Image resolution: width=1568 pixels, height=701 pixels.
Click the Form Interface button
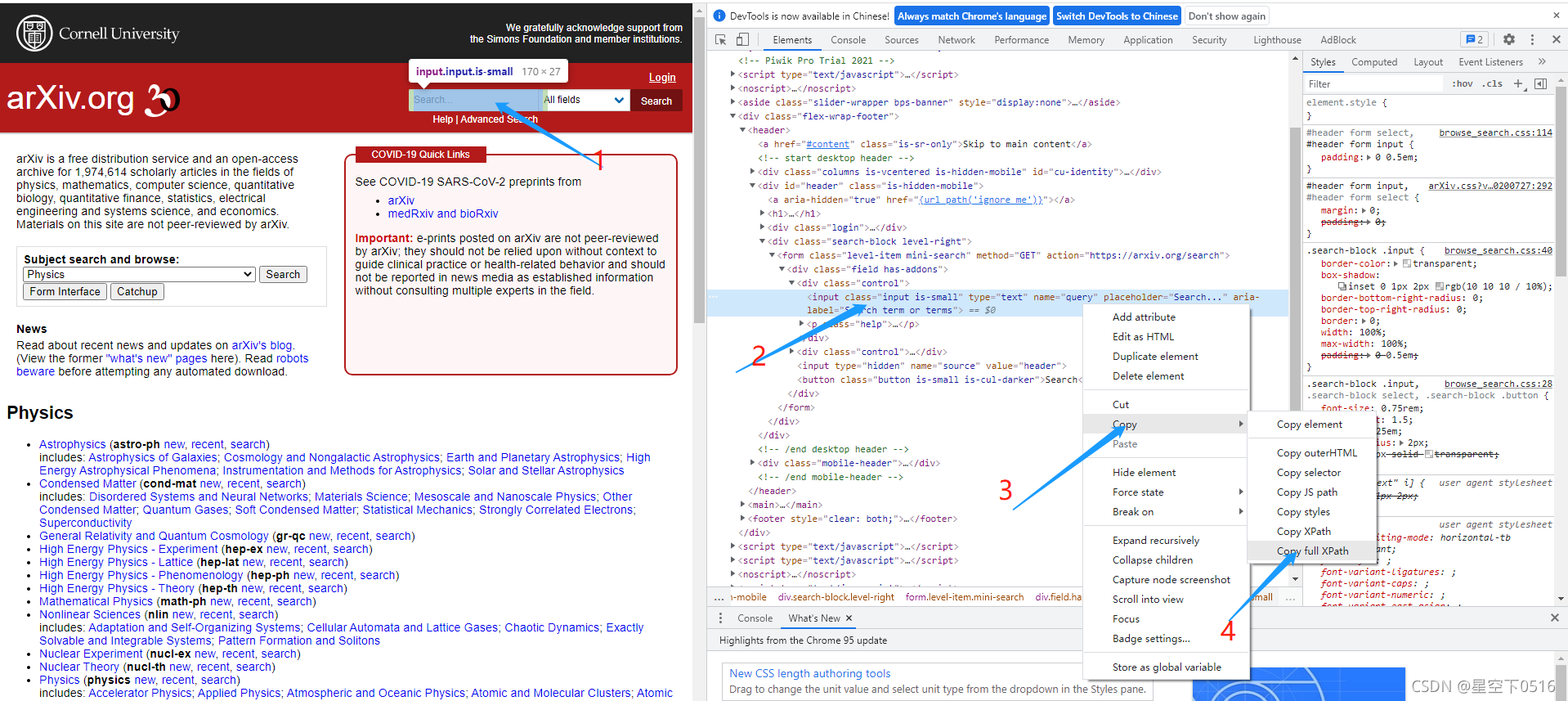65,291
